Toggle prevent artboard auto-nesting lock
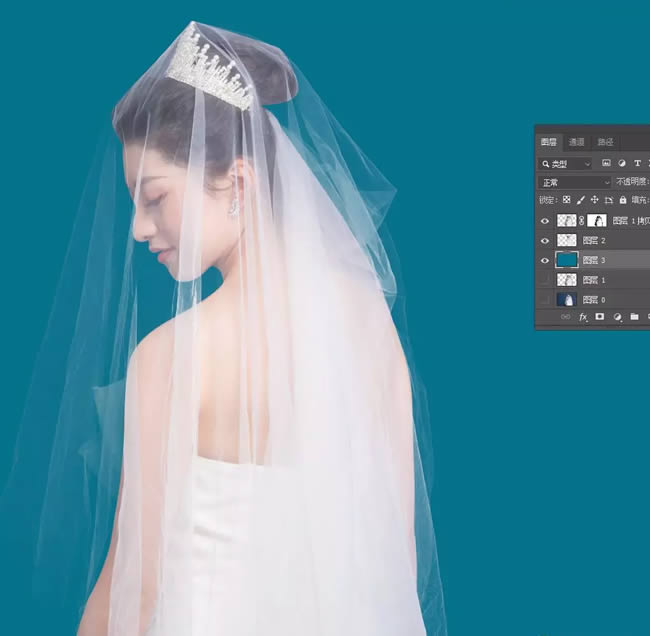Viewport: 650px width, 636px height. click(x=609, y=200)
